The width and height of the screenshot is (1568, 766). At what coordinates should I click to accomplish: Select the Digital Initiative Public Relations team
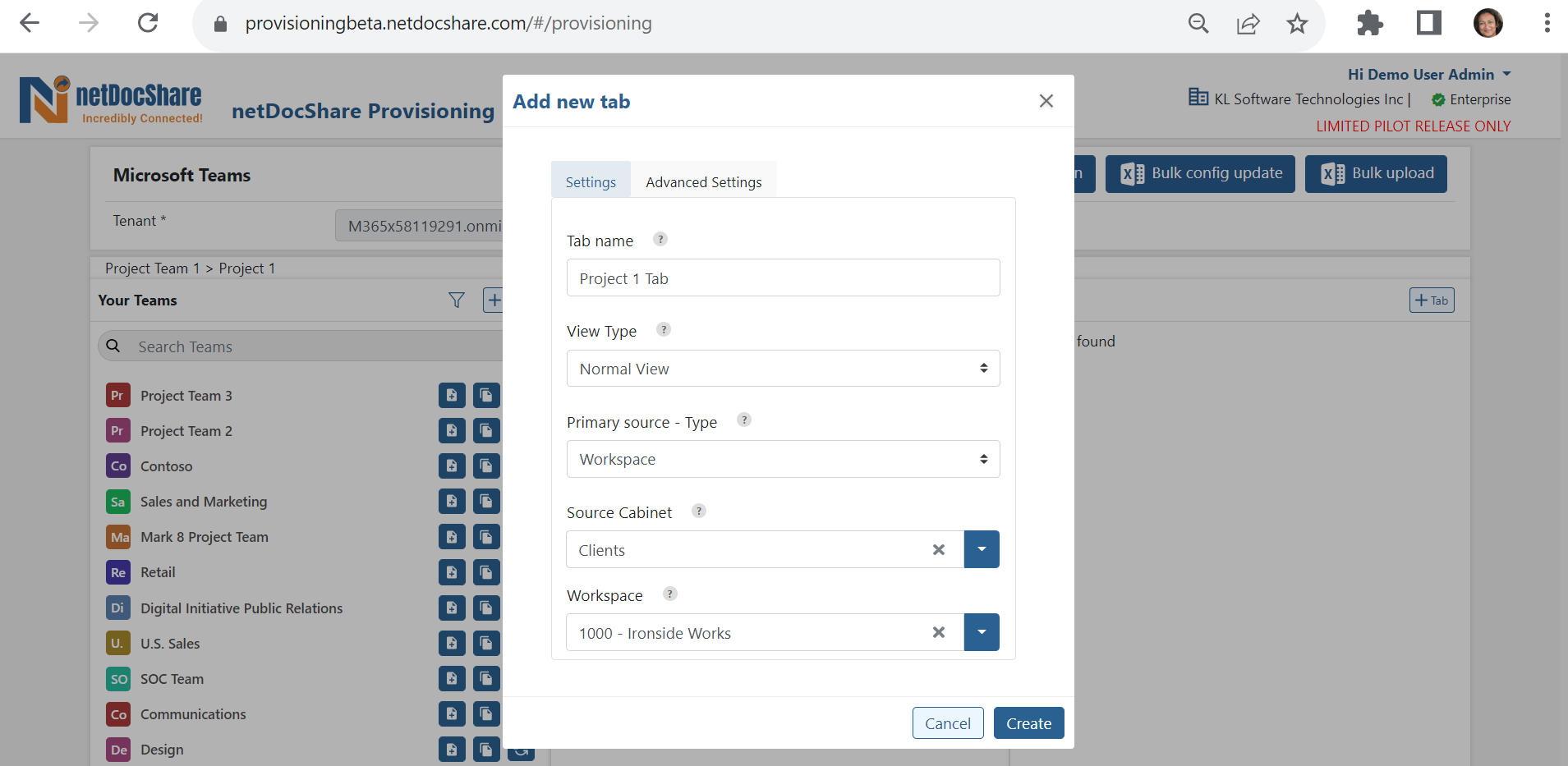[x=241, y=608]
